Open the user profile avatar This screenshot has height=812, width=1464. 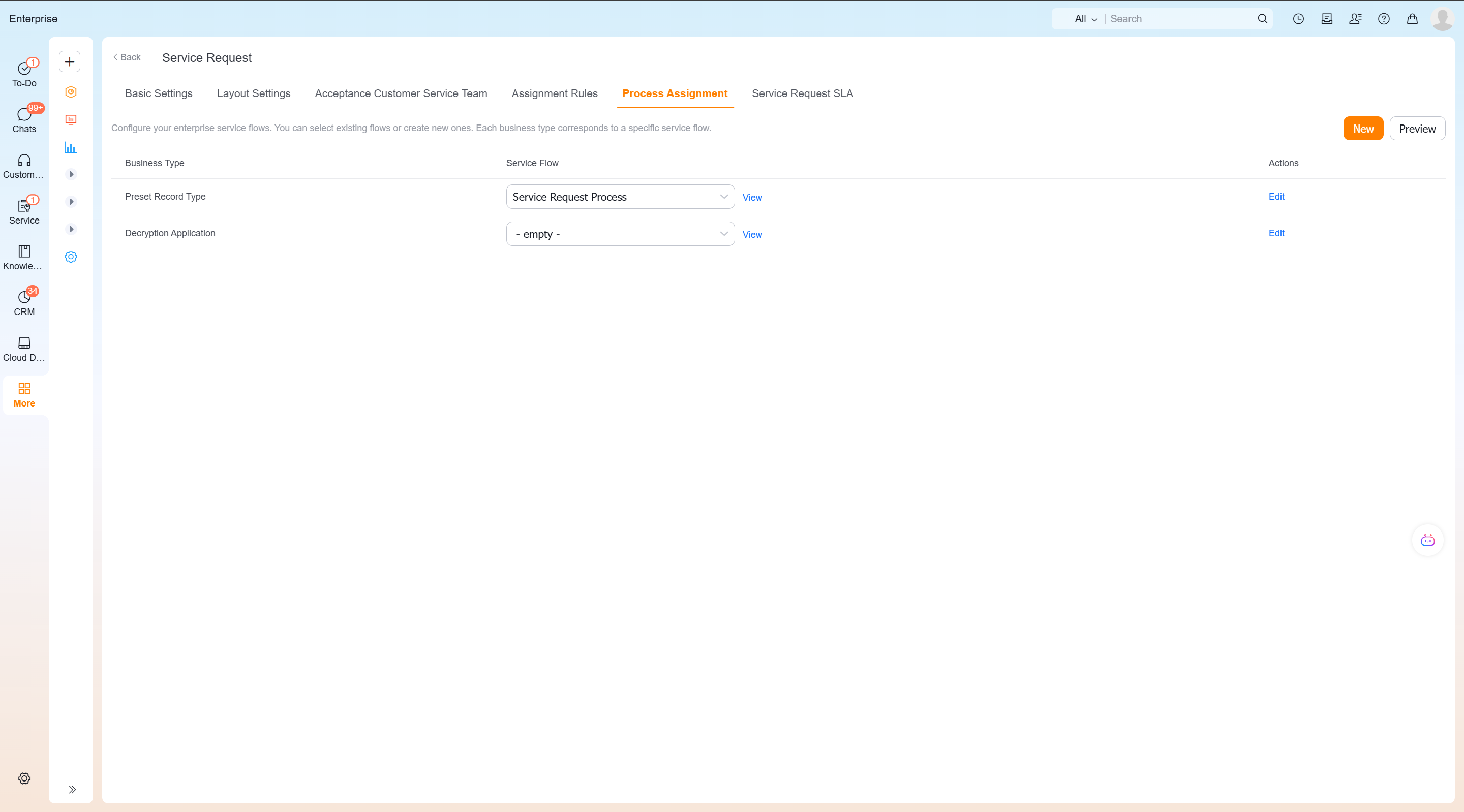[x=1443, y=19]
